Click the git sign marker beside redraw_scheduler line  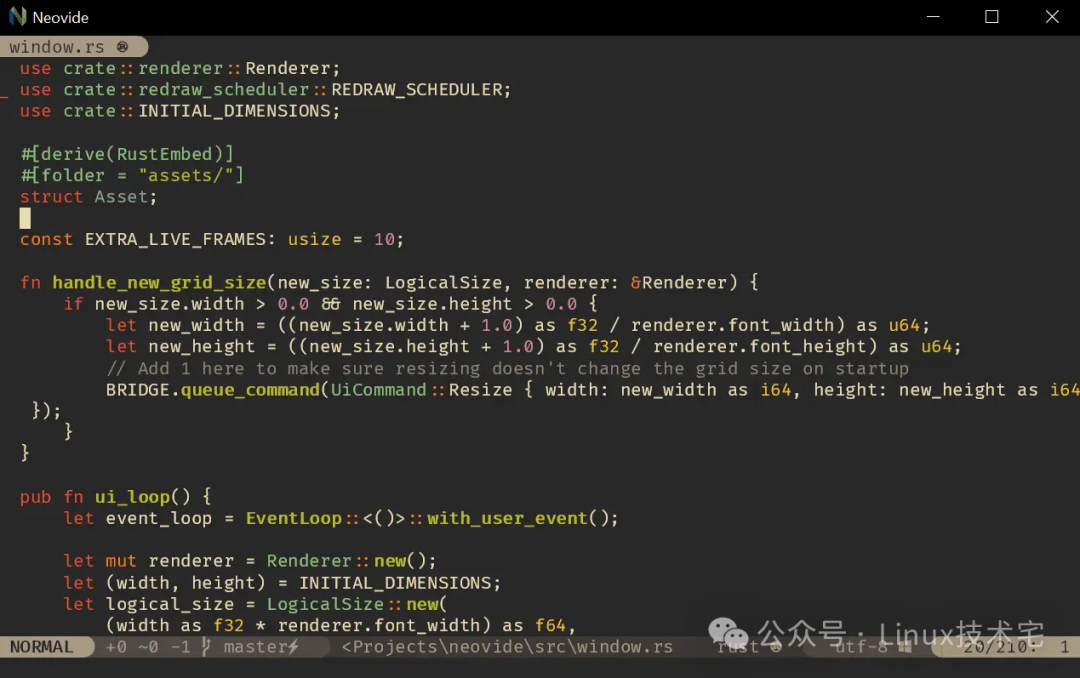click(x=4, y=98)
